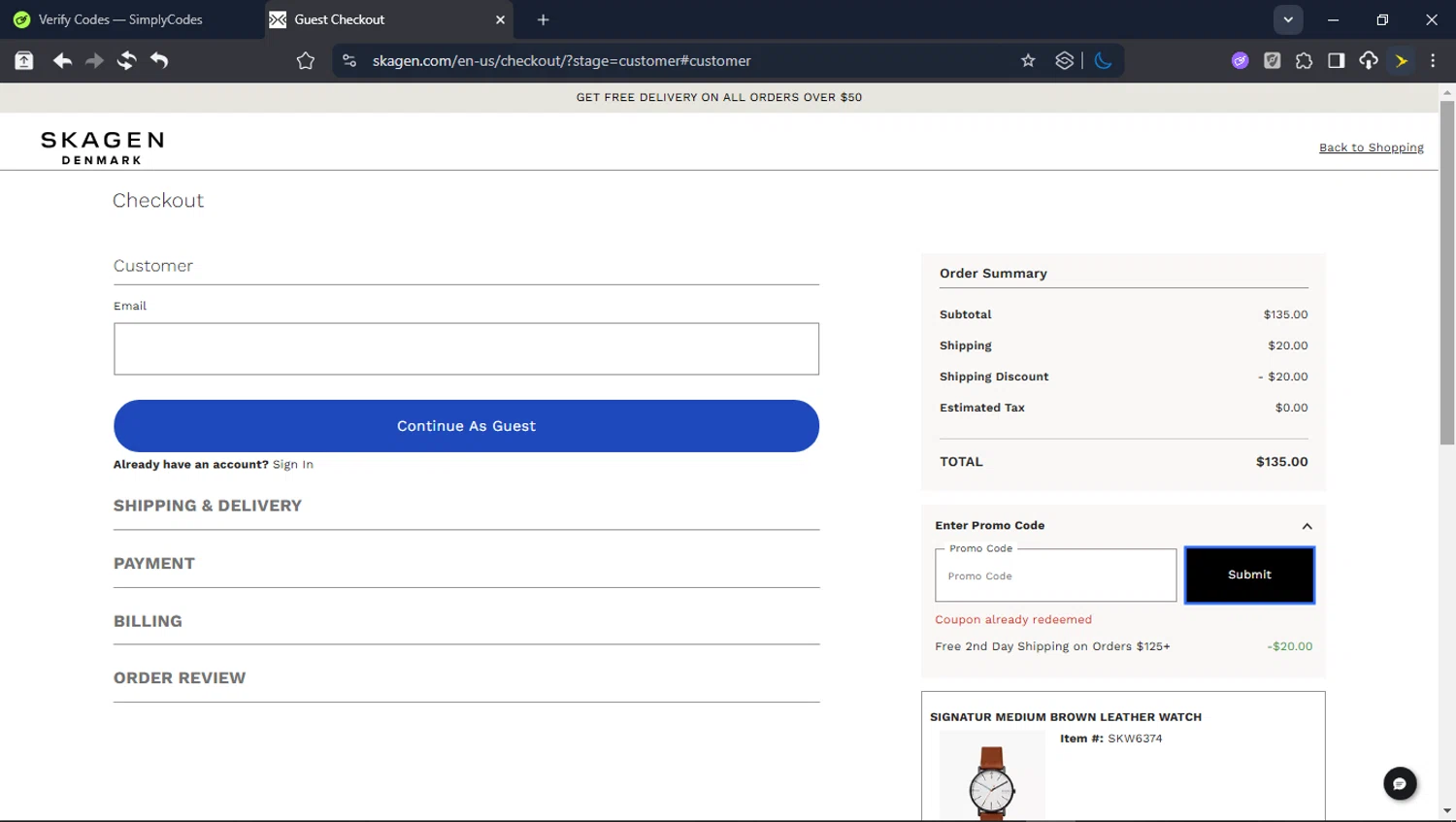
Task: Select the Guest Checkout tab
Action: 388,19
